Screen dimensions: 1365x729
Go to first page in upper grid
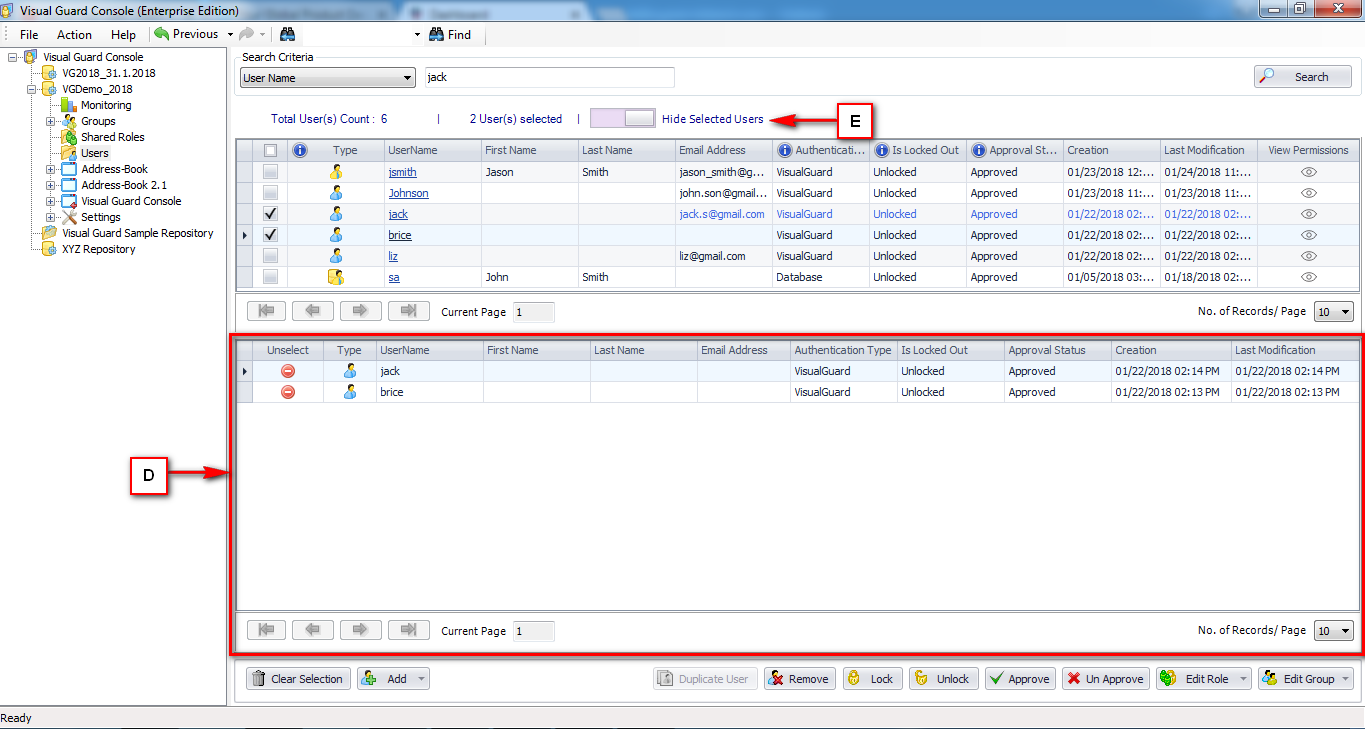coord(266,311)
